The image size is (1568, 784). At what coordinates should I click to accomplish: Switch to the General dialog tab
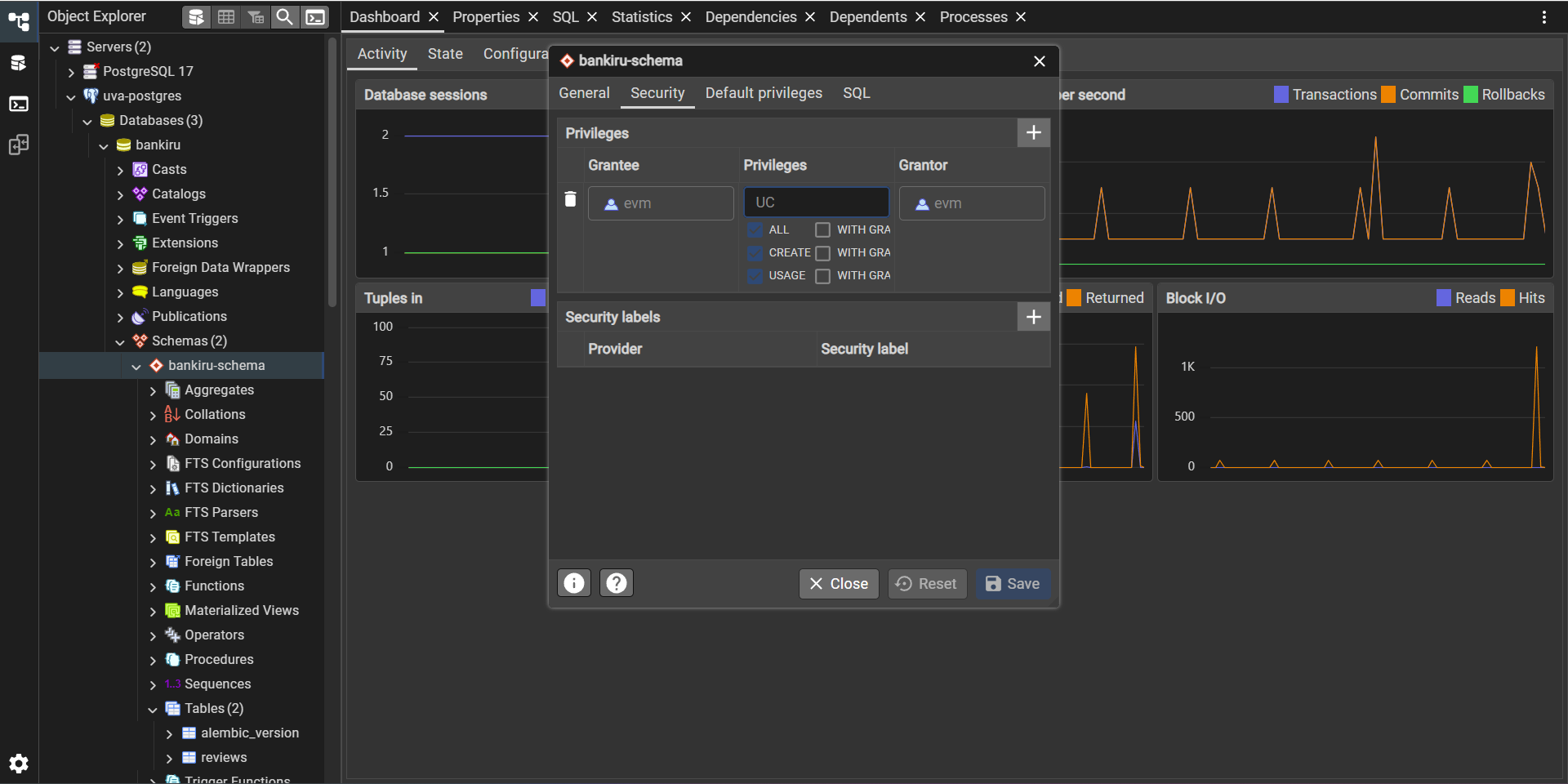[584, 93]
